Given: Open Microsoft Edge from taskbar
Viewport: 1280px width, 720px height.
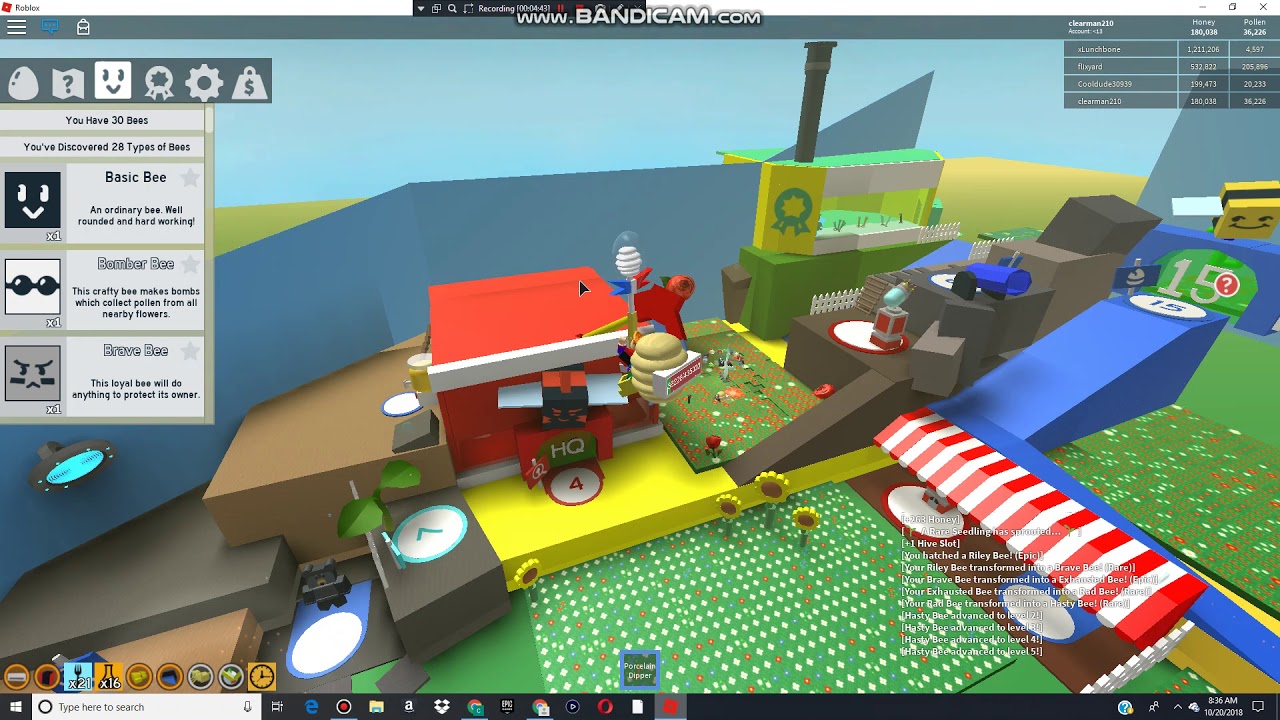Looking at the screenshot, I should 311,707.
